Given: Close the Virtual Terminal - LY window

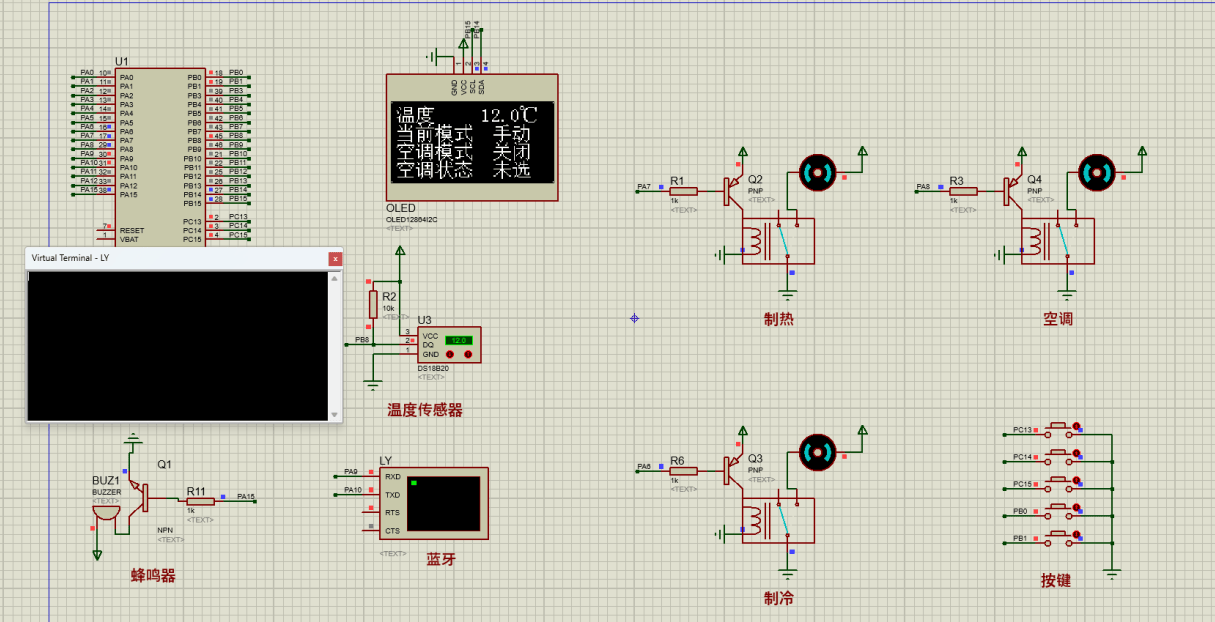Looking at the screenshot, I should (x=335, y=258).
